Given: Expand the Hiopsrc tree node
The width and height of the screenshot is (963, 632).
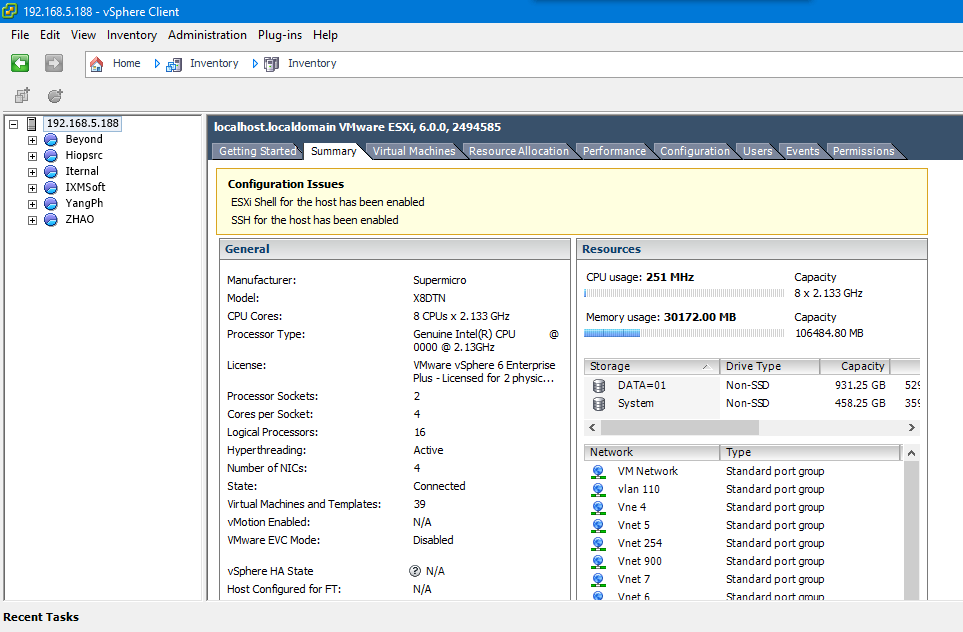Looking at the screenshot, I should [x=33, y=156].
